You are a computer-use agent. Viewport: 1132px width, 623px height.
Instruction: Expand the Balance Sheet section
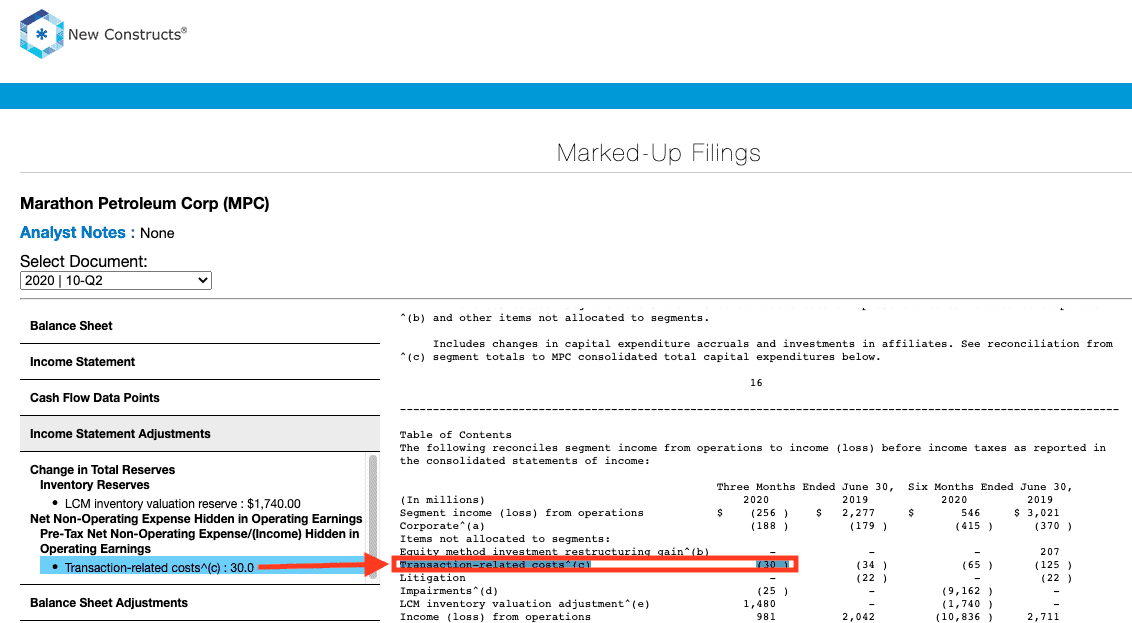pos(200,326)
